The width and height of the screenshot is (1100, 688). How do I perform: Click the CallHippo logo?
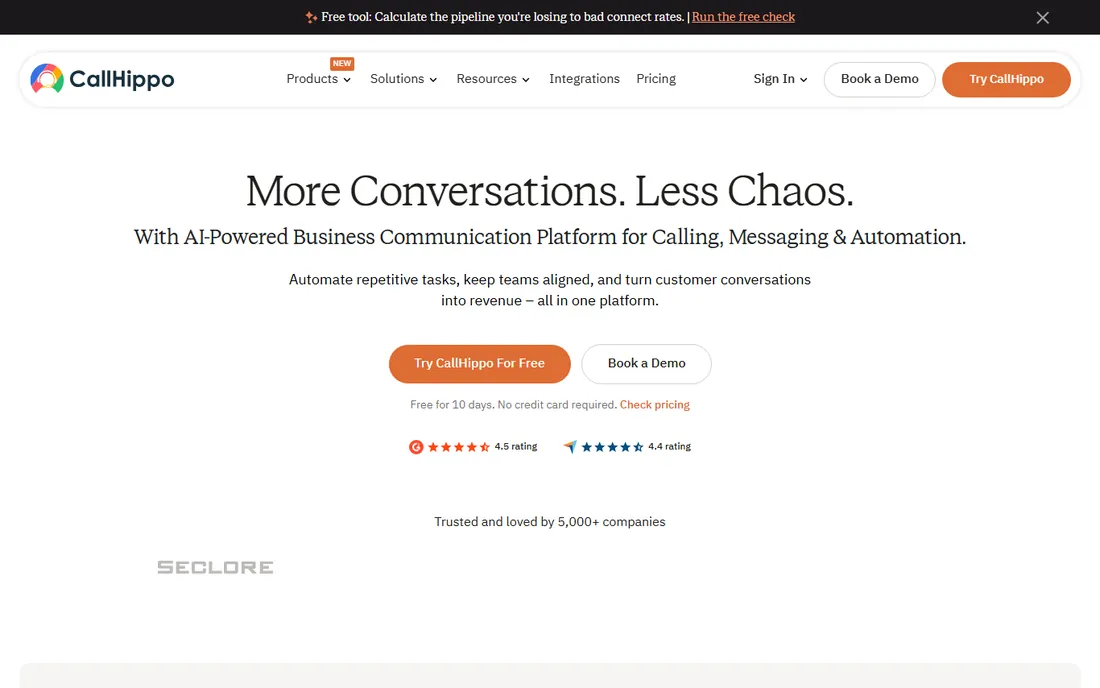click(x=102, y=79)
